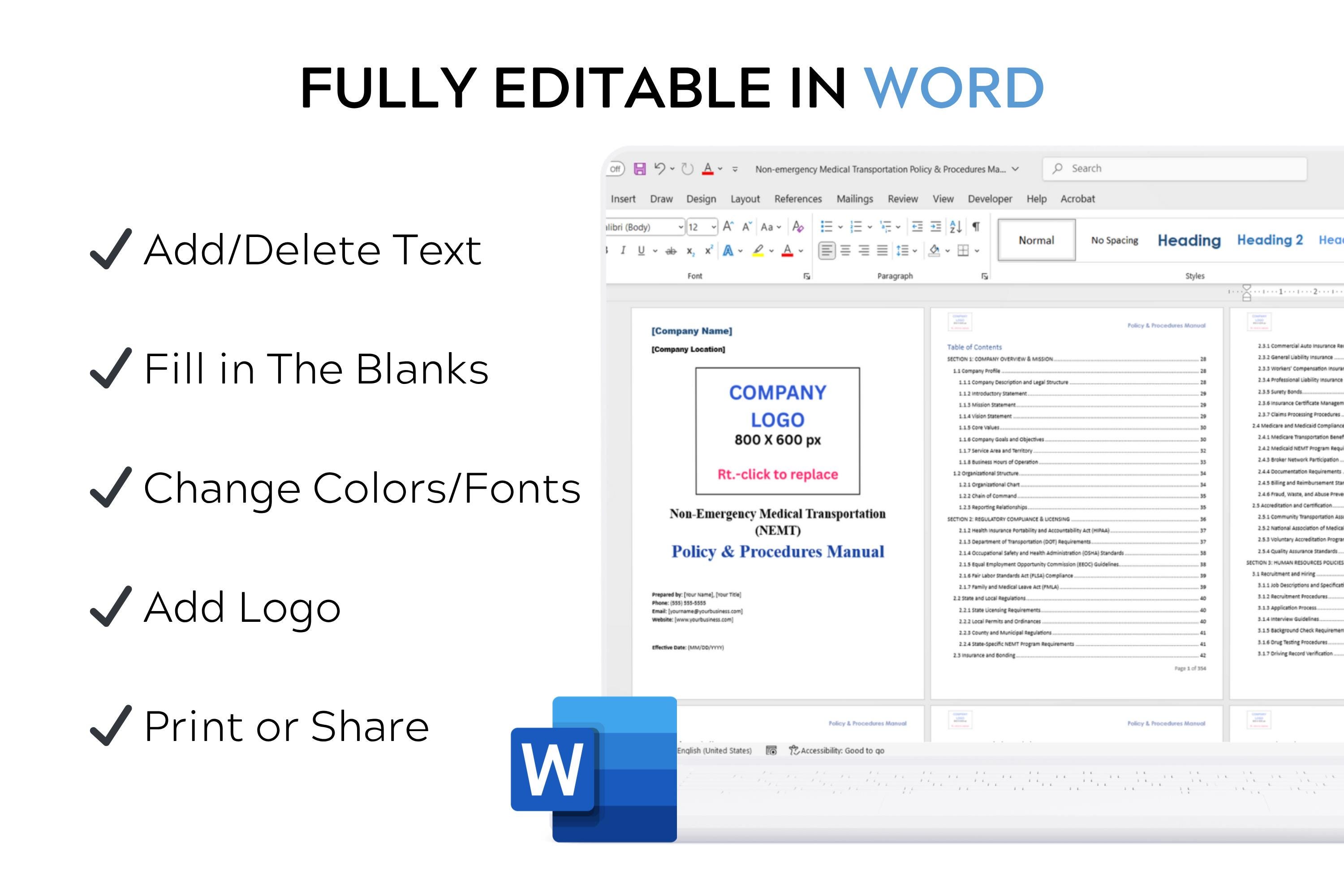
Task: Open the Undo history dropdown arrow
Action: [x=672, y=168]
